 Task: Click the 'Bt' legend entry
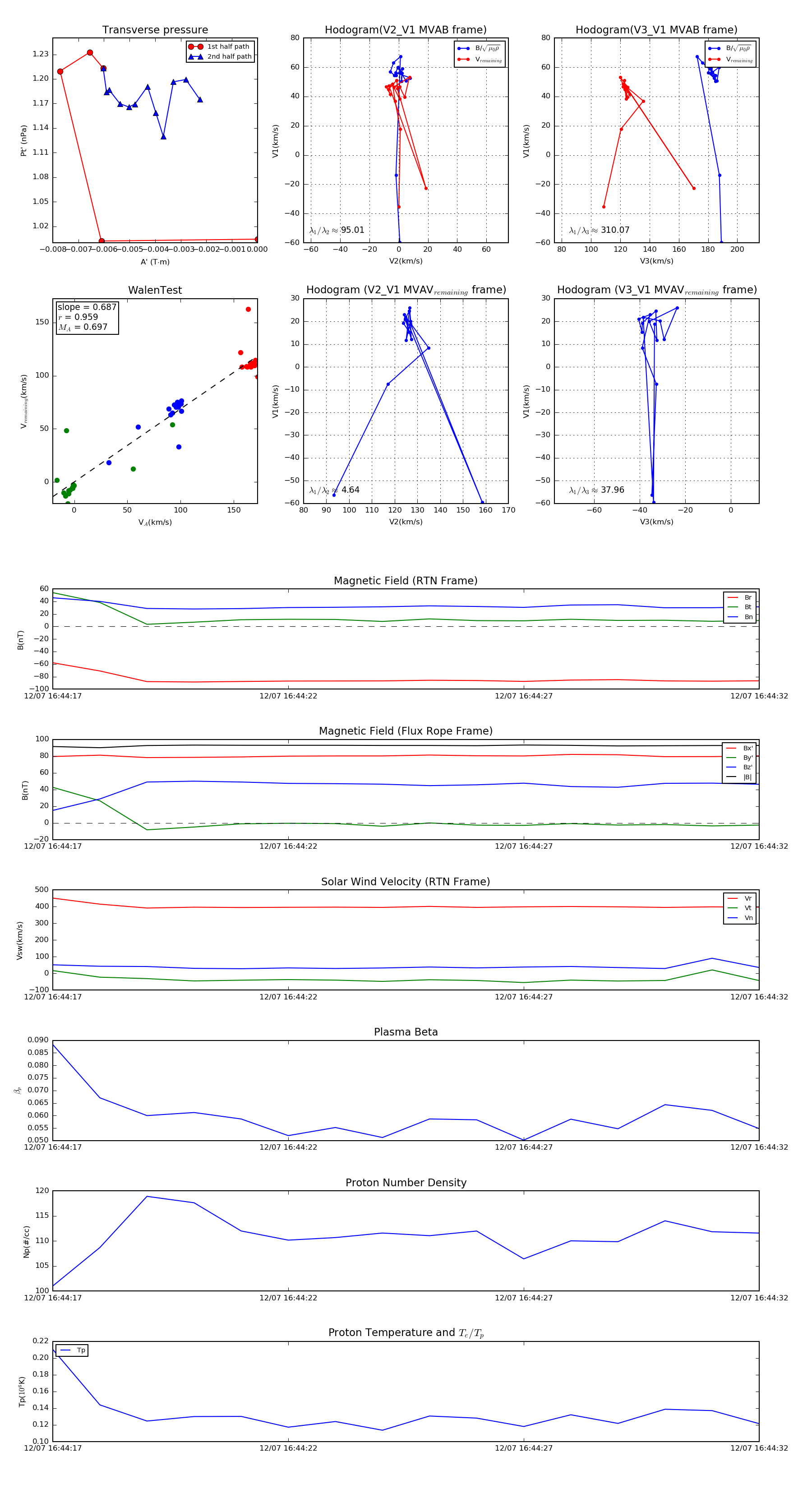pos(740,607)
